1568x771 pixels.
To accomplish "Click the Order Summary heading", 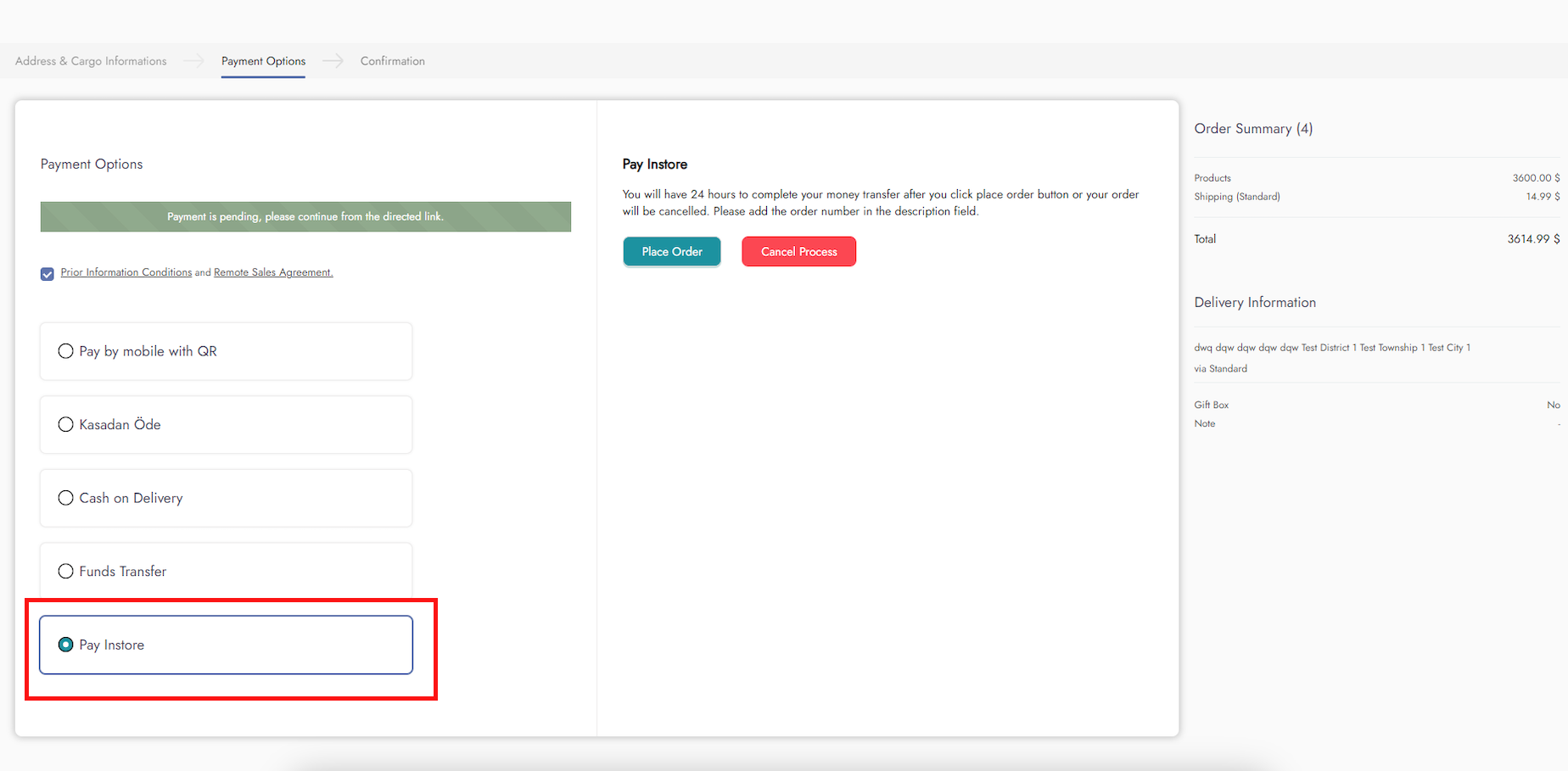I will click(1252, 129).
